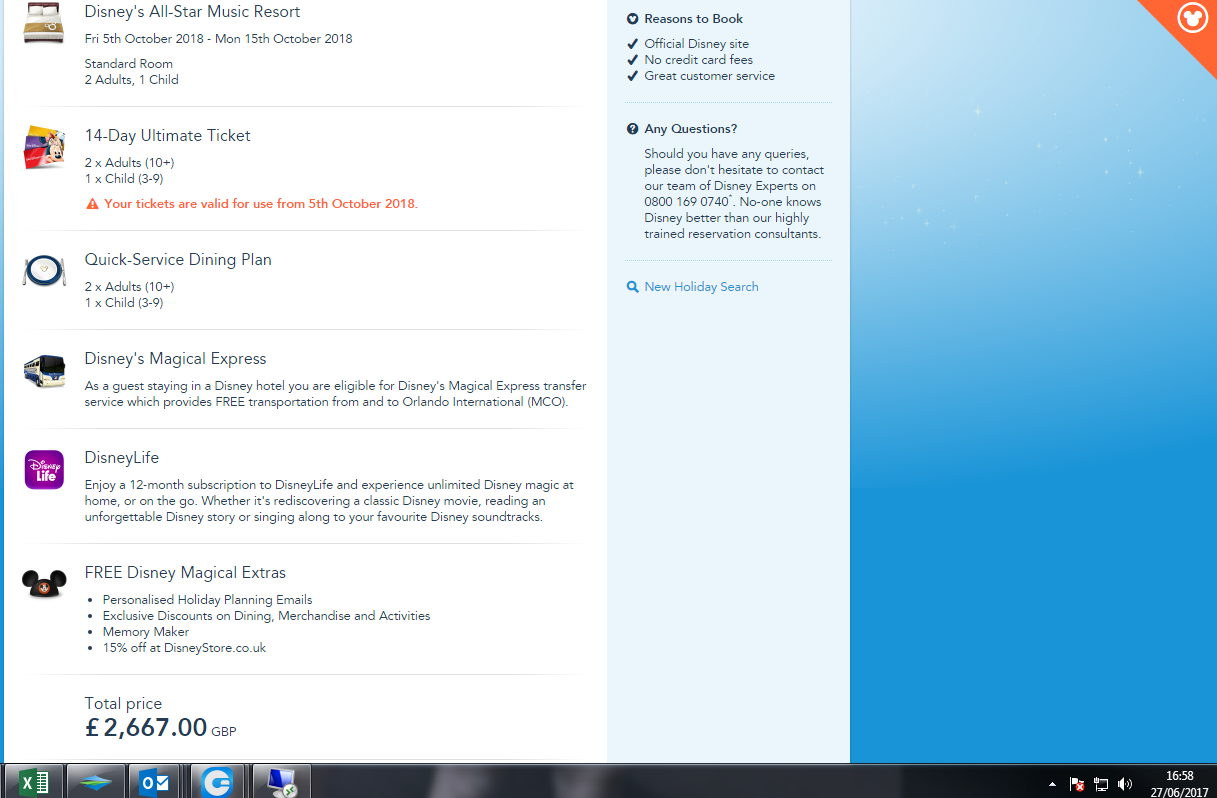Click the 14-Day Ultimate Ticket cards icon
The image size is (1217, 798).
coord(45,147)
